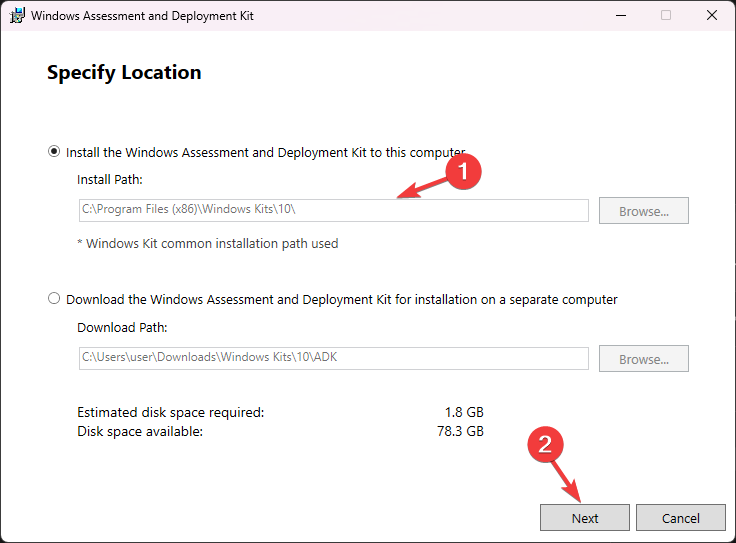This screenshot has height=543, width=736.
Task: Click Browse next to the Install Path
Action: 644,211
